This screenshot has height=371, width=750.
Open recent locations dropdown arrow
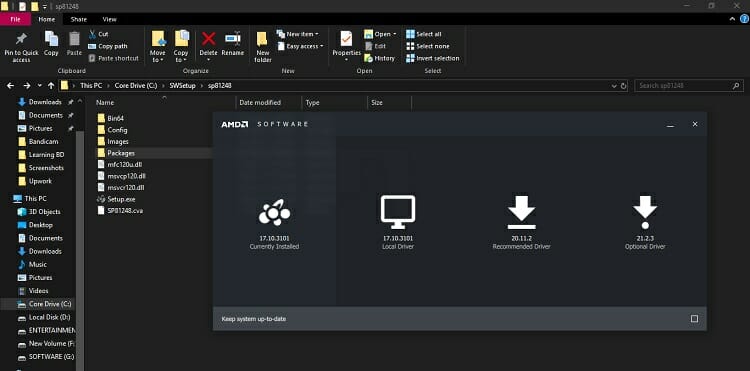40,86
